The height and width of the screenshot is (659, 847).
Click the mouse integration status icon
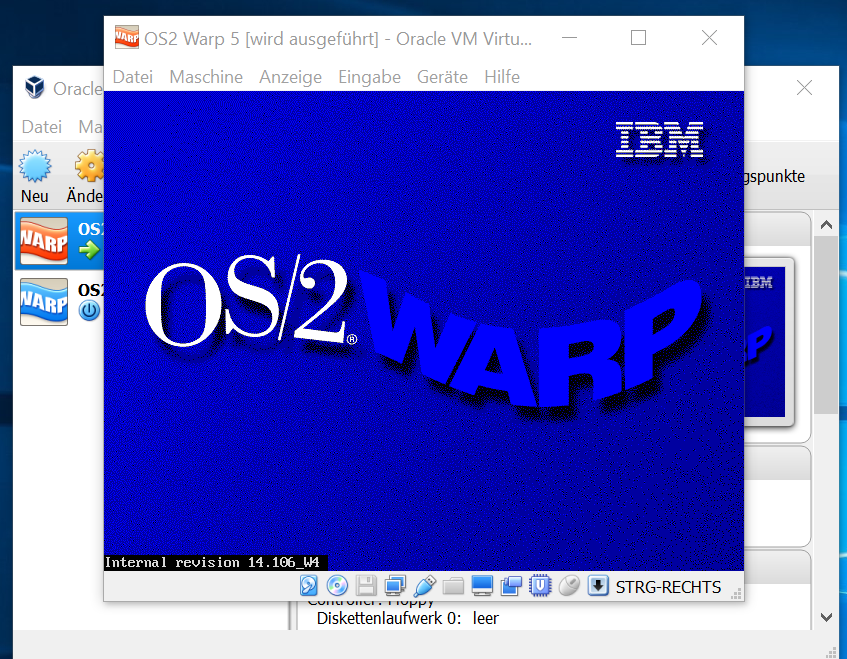click(569, 586)
